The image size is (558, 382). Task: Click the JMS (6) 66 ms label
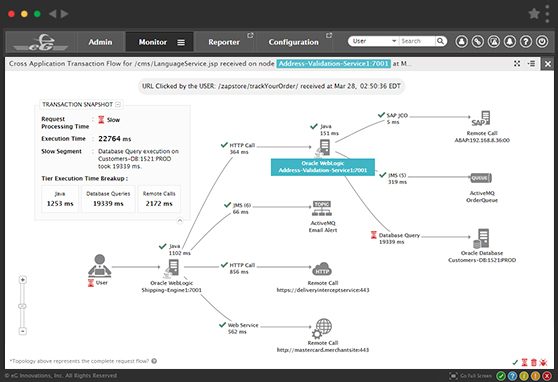tap(242, 209)
